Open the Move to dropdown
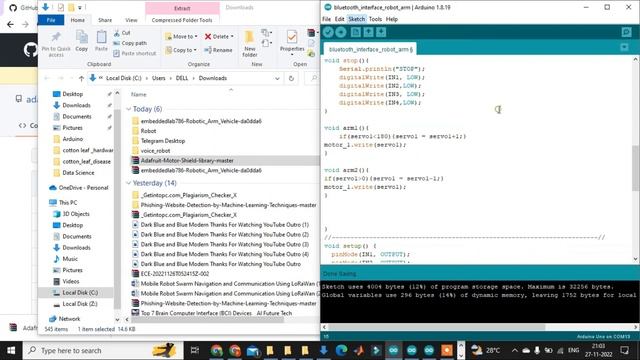The height and width of the screenshot is (360, 640). 181,36
